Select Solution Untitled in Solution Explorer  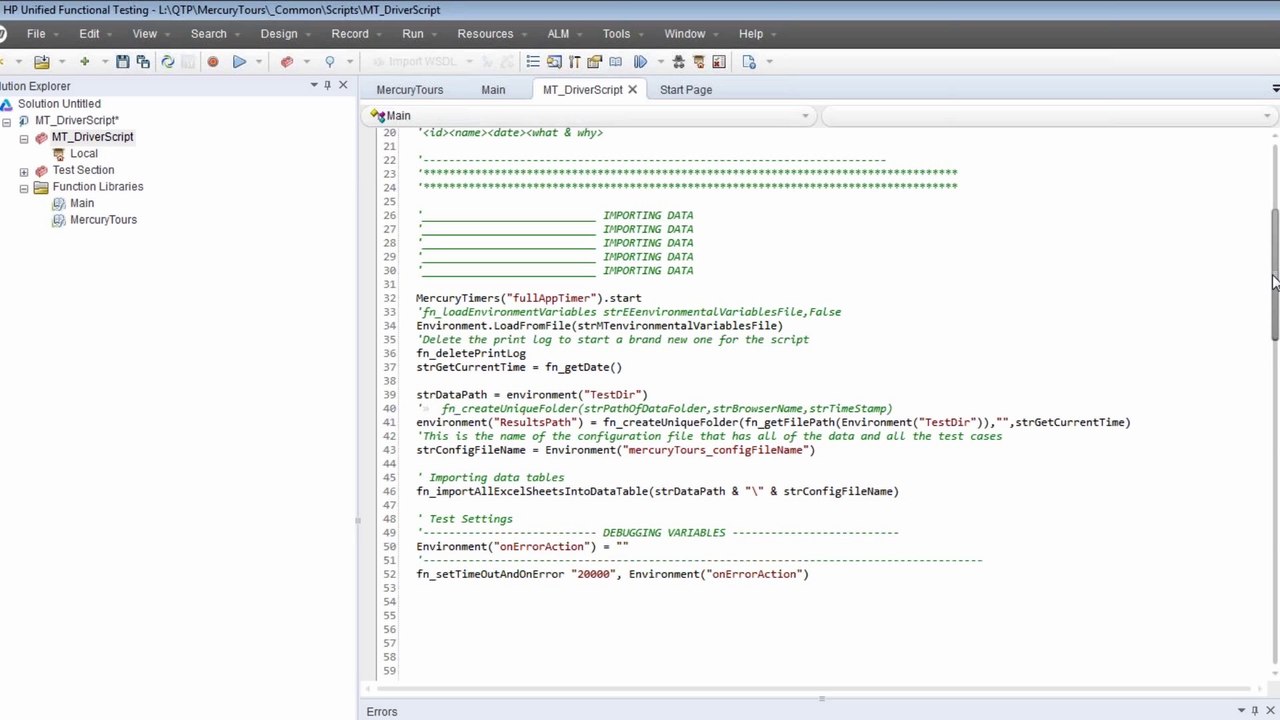pyautogui.click(x=59, y=104)
